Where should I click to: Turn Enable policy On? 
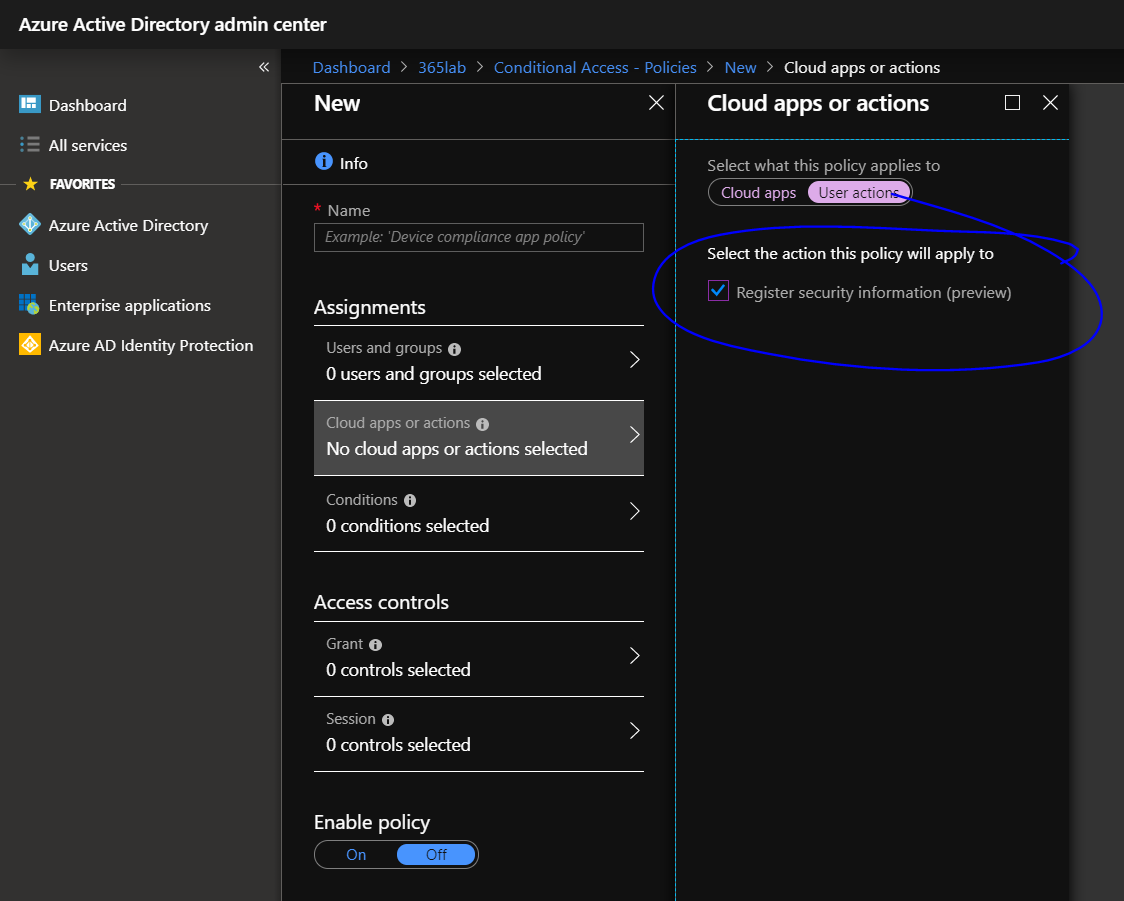356,854
